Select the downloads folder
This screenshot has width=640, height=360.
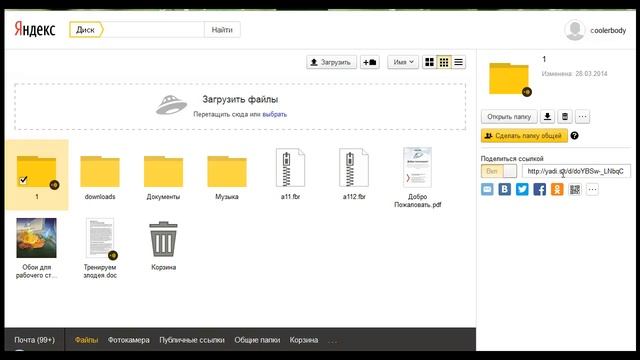pyautogui.click(x=100, y=171)
